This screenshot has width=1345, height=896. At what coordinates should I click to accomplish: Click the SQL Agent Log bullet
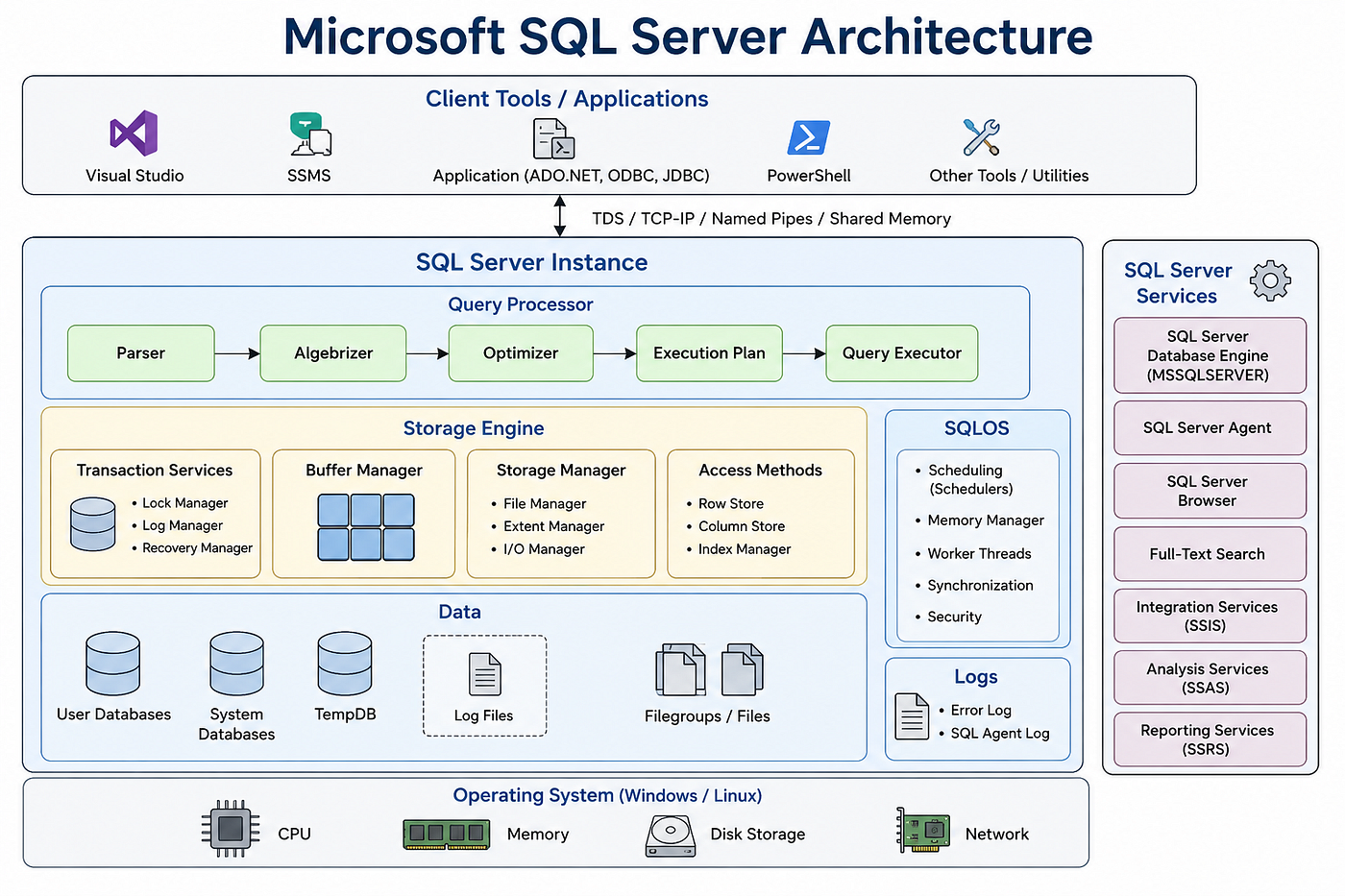click(x=994, y=734)
